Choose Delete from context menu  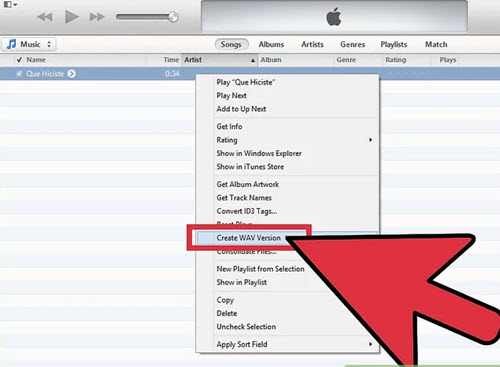[227, 313]
